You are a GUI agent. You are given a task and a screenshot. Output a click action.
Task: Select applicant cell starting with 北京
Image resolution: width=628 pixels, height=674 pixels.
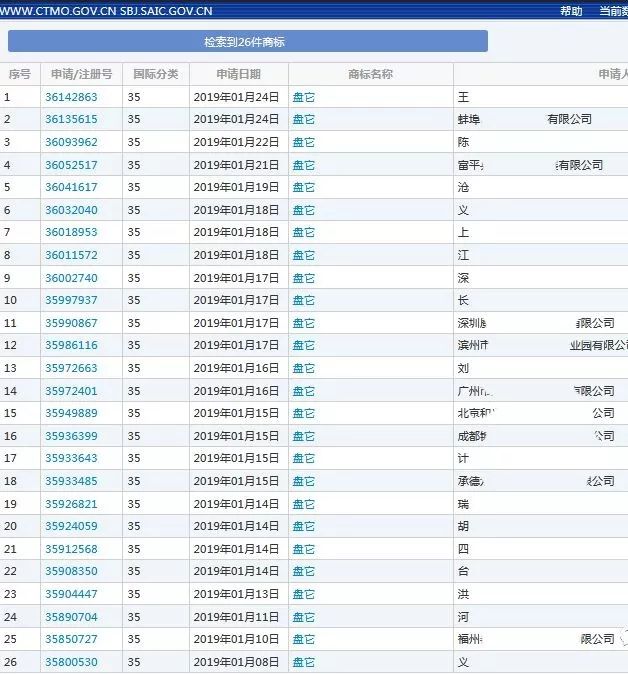tap(541, 413)
